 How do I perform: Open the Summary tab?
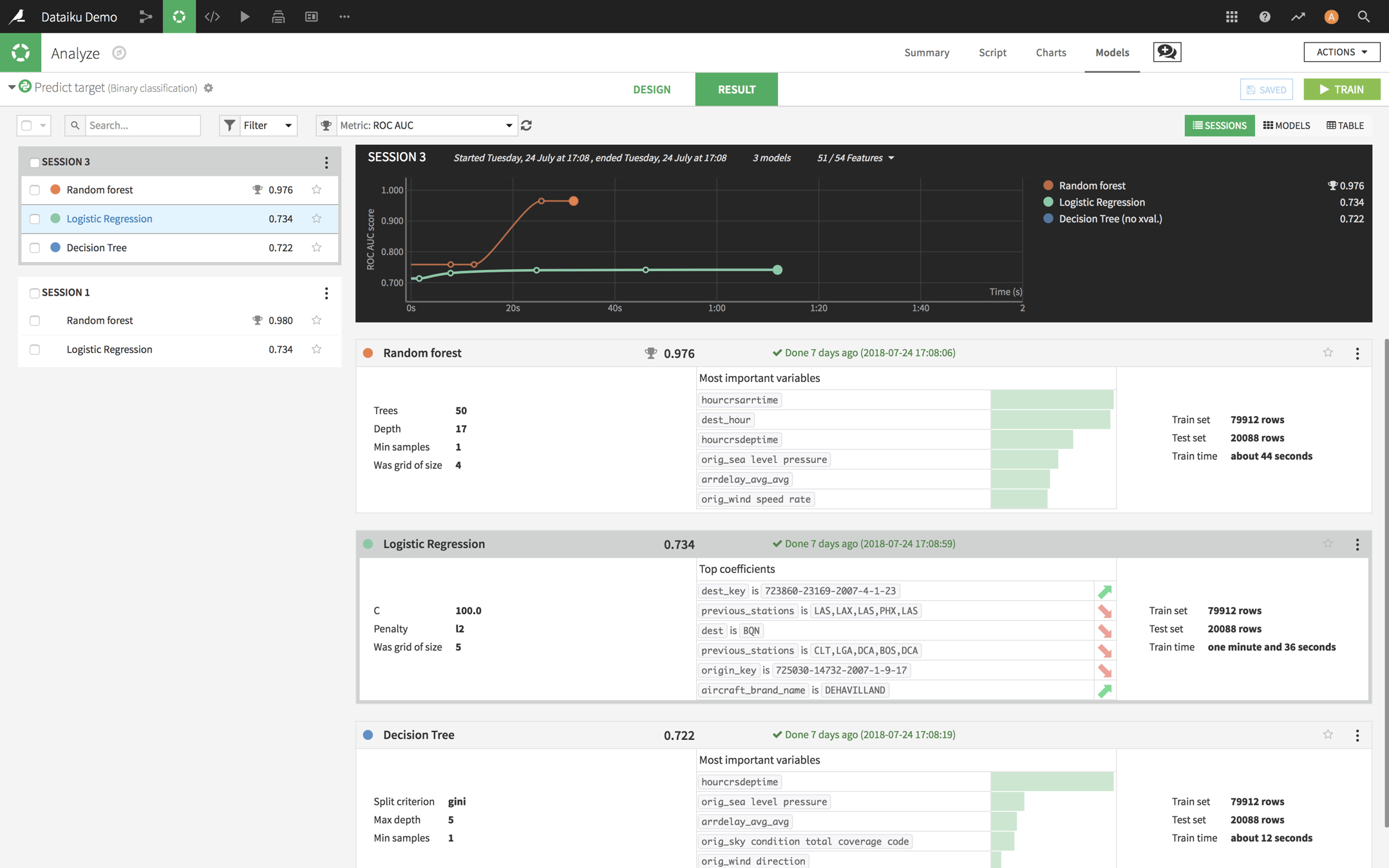tap(927, 52)
